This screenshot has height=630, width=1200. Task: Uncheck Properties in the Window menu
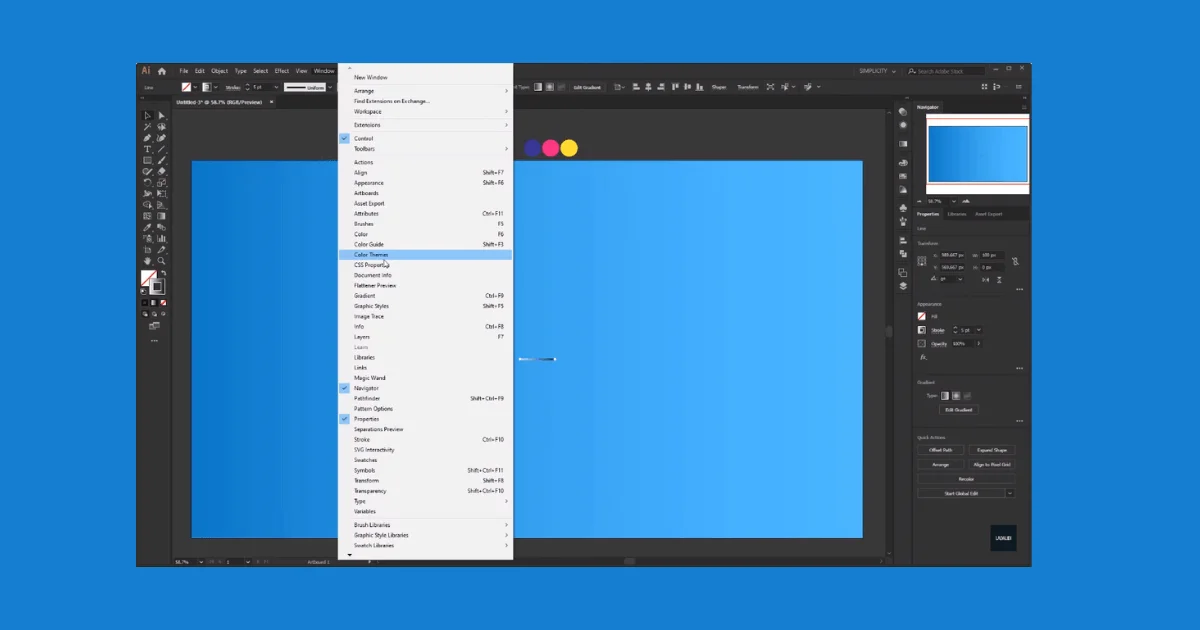[x=366, y=419]
